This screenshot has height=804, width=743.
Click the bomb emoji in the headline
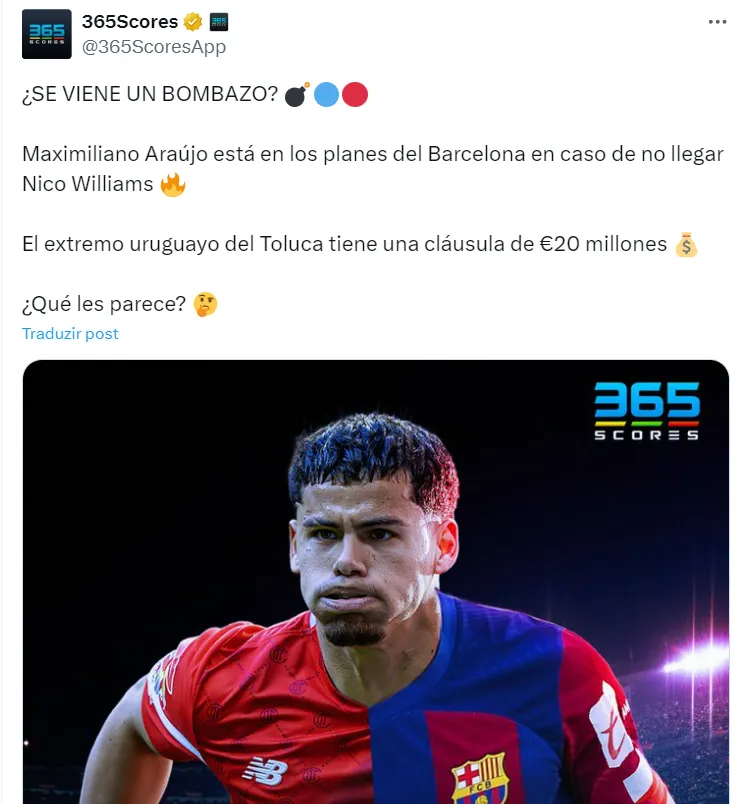pos(297,94)
